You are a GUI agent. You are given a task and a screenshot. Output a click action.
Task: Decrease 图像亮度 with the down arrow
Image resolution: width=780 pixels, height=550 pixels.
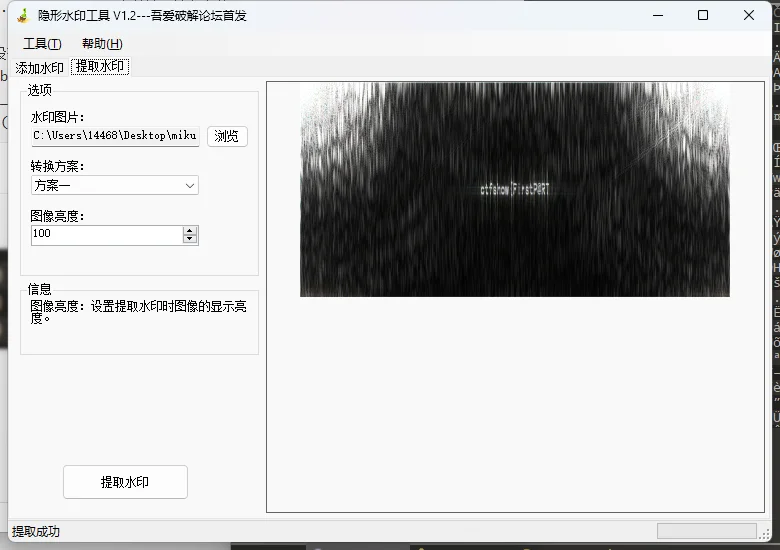tap(190, 239)
